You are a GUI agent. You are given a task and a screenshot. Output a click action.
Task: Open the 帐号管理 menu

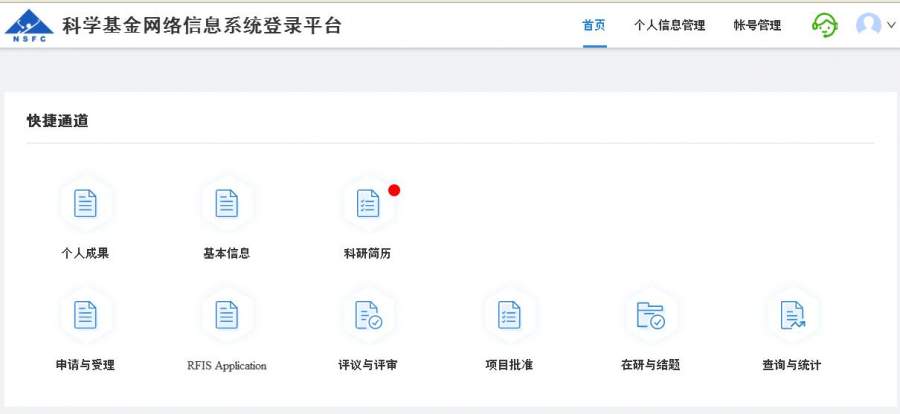click(757, 26)
